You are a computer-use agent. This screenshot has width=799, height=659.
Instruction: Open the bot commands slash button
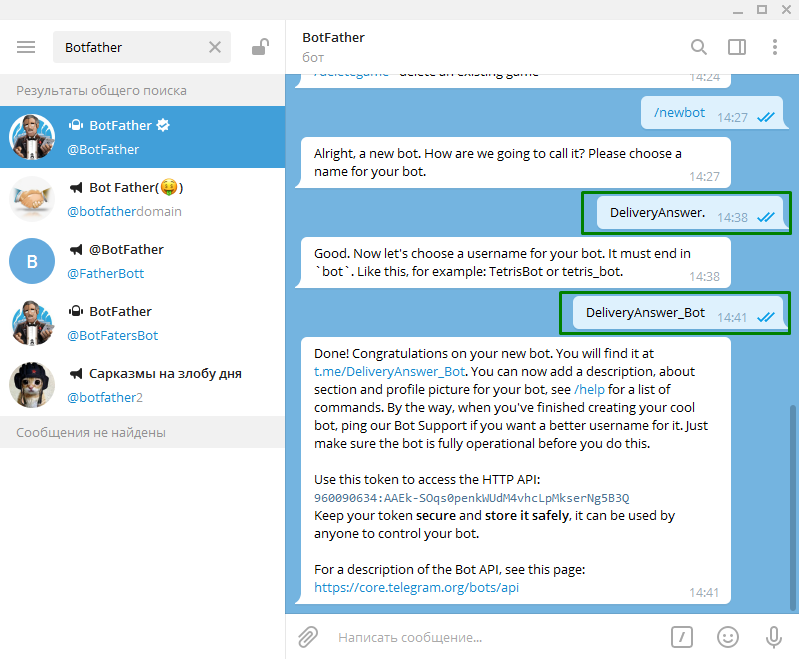[682, 637]
